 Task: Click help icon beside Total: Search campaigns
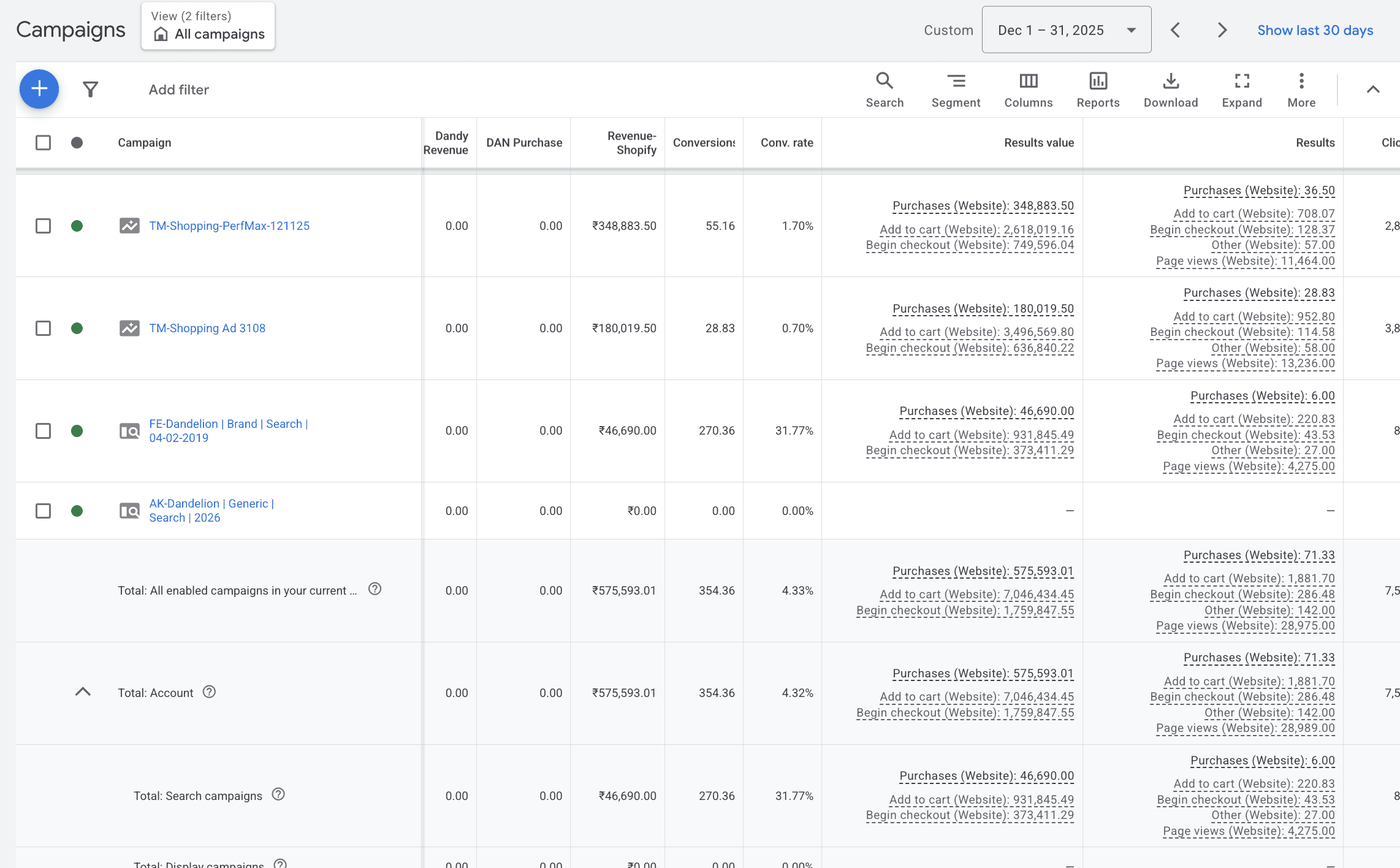pos(278,794)
